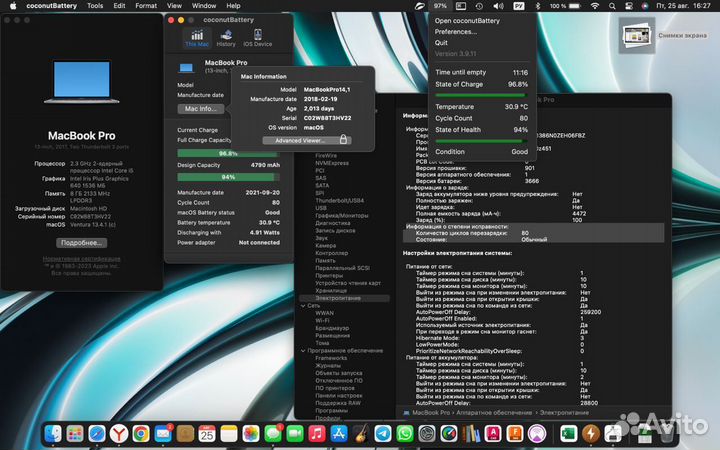Open Finder from the Dock
The image size is (720, 450).
pos(53,433)
